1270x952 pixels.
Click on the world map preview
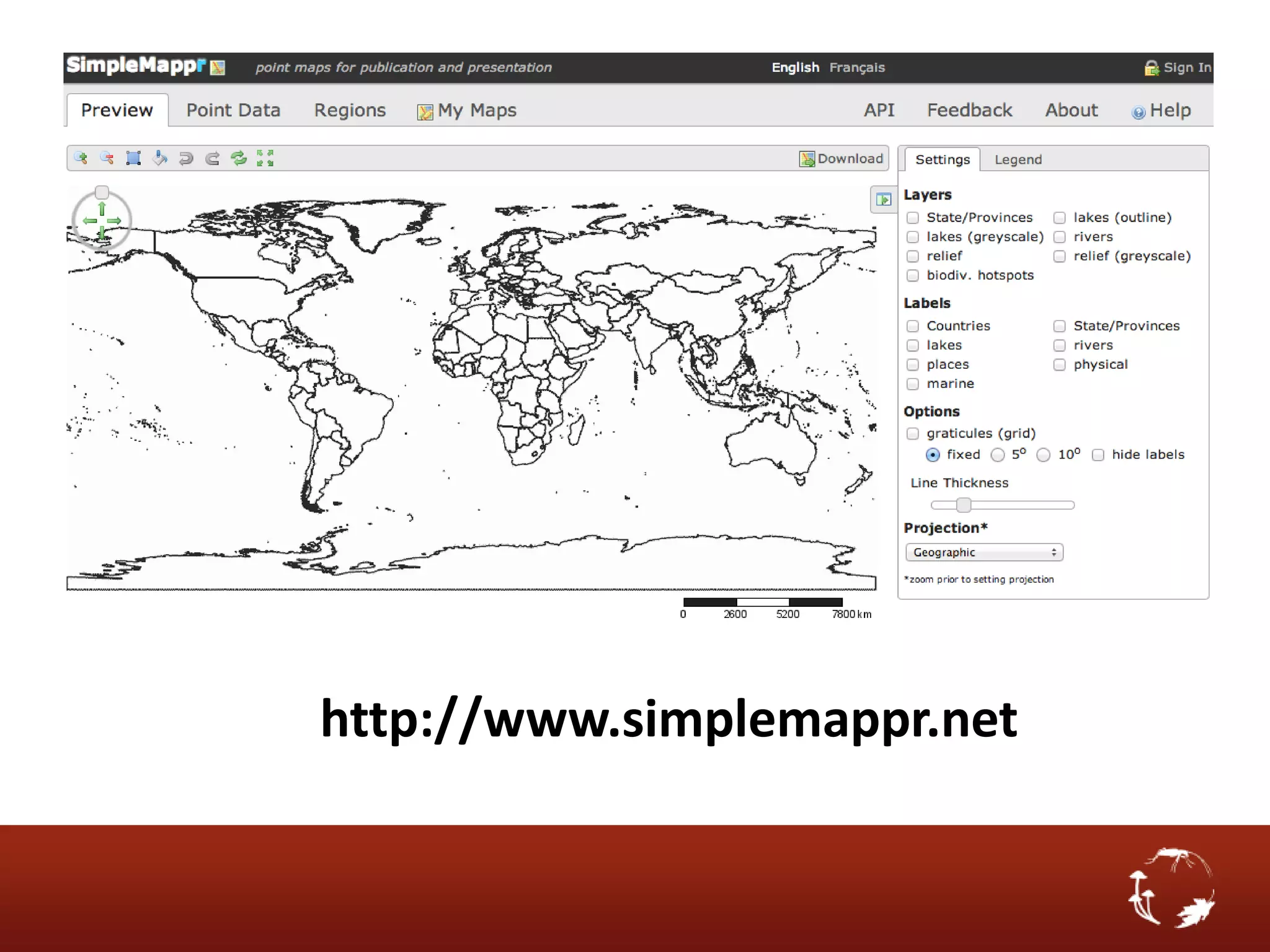click(x=471, y=387)
